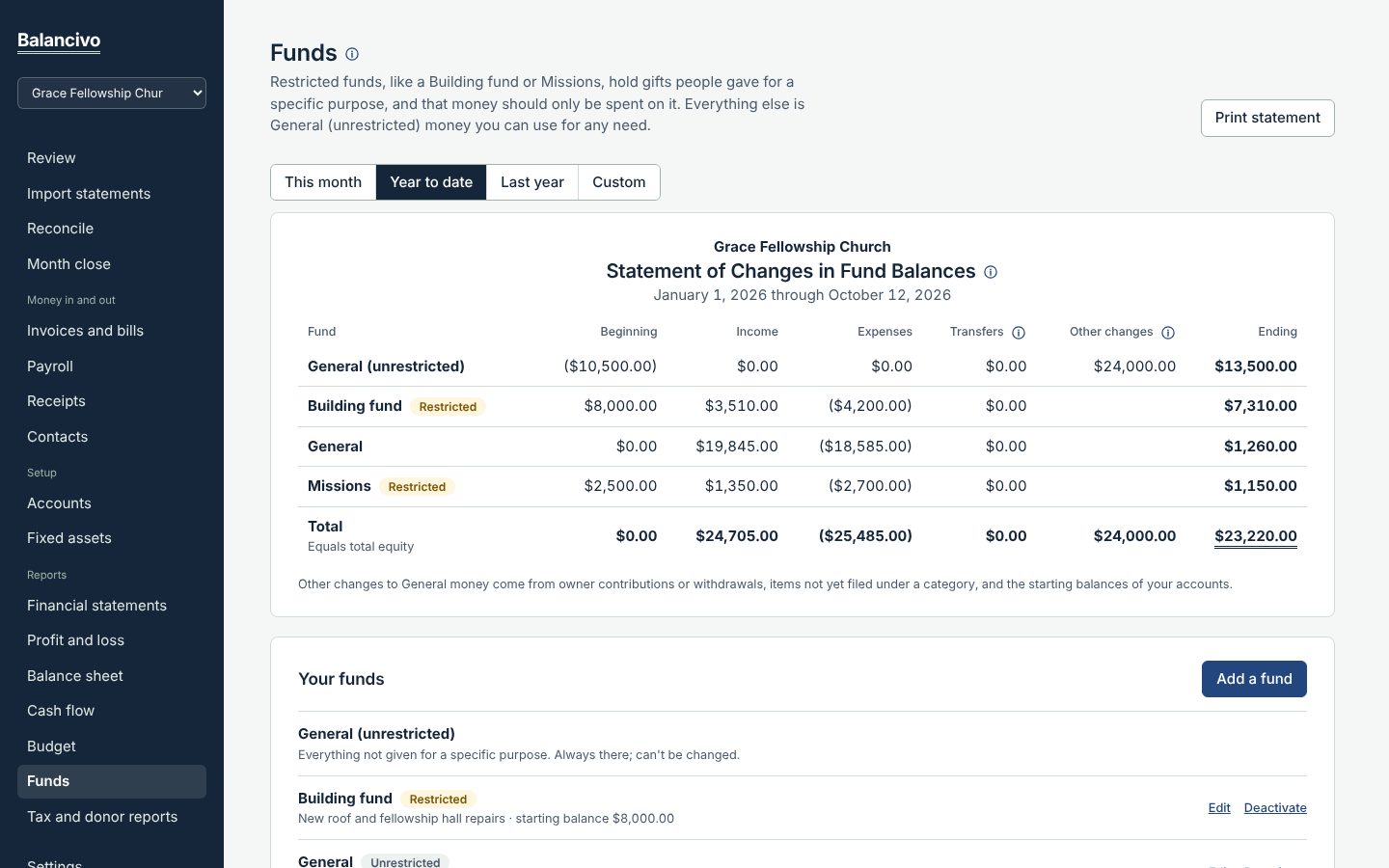View the Cash flow report
The width and height of the screenshot is (1389, 868).
pos(112,711)
